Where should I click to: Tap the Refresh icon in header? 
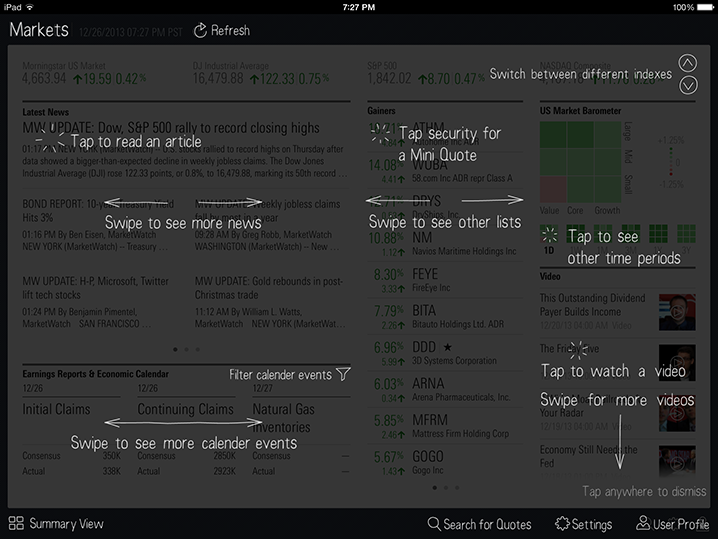[x=200, y=31]
